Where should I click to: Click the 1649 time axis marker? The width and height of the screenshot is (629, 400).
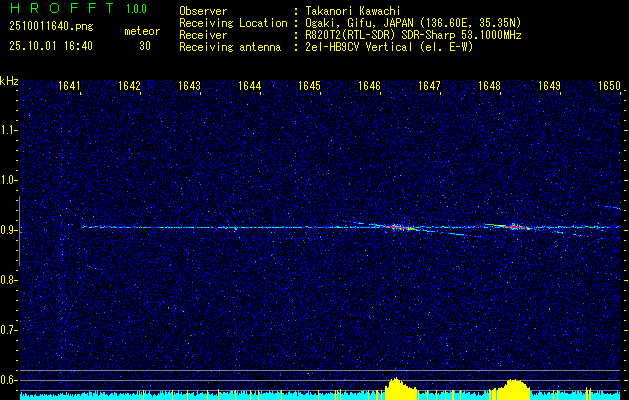(x=549, y=85)
